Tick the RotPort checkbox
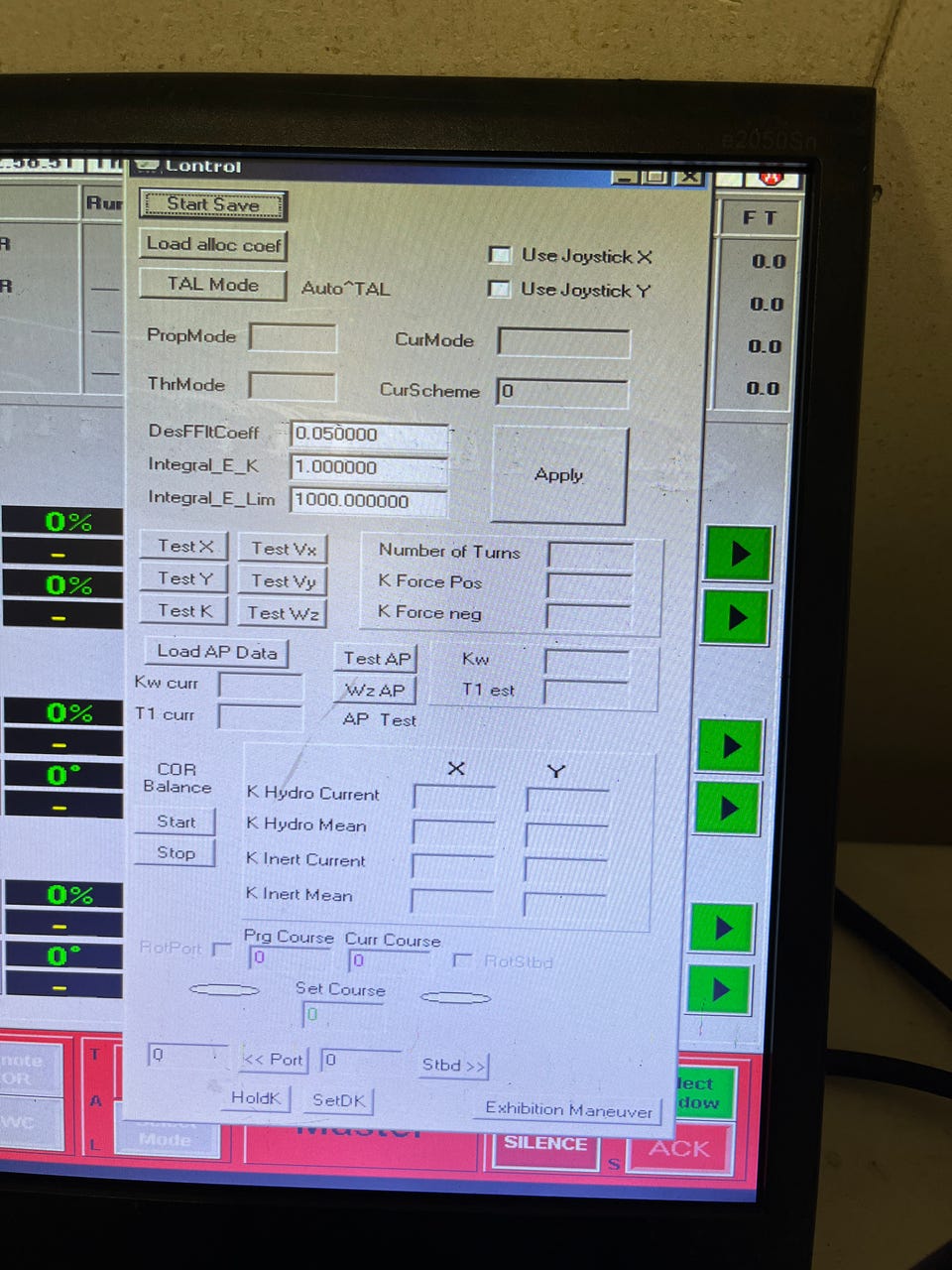The width and height of the screenshot is (952, 1270). click(222, 949)
